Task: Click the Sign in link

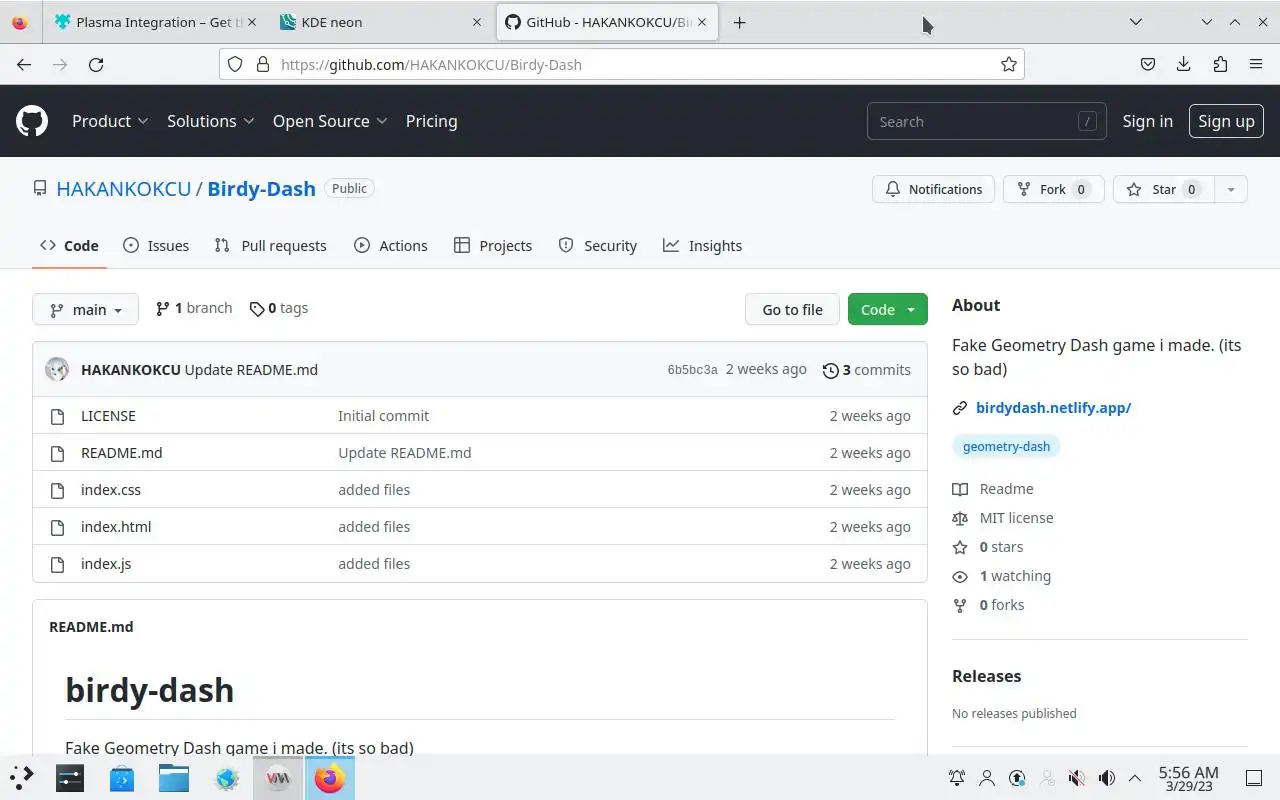Action: (1147, 121)
